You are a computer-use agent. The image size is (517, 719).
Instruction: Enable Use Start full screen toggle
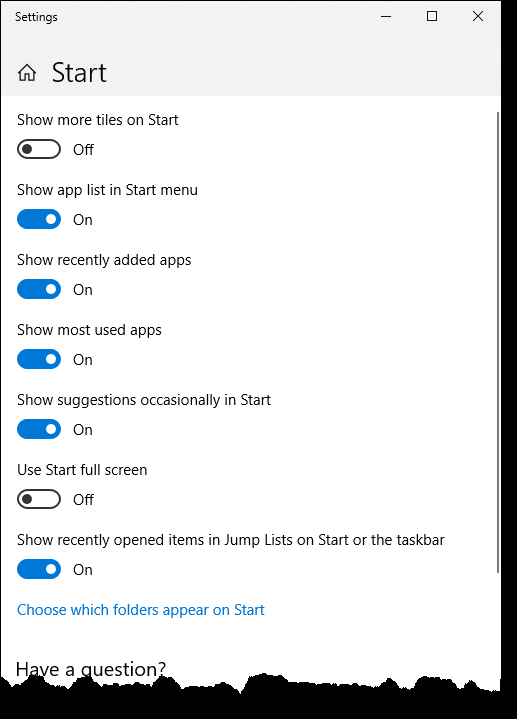click(39, 499)
